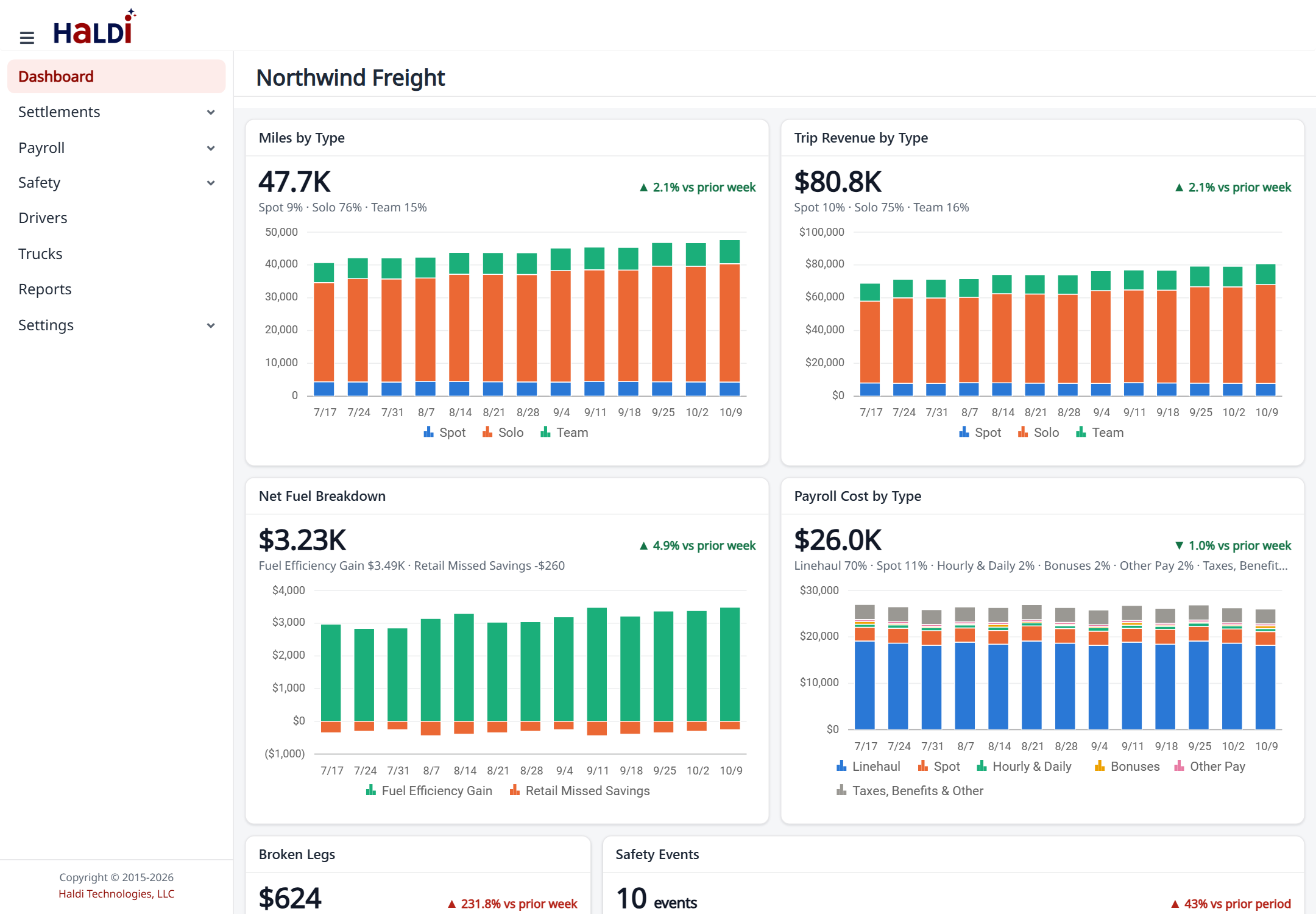Image resolution: width=1316 pixels, height=914 pixels.
Task: Click '4.9% vs prior week' indicator
Action: click(698, 546)
